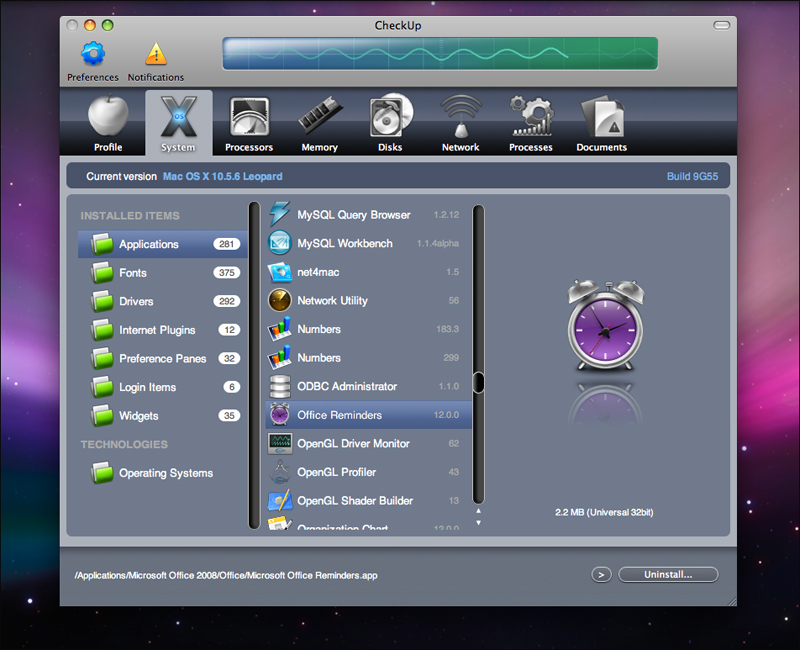The width and height of the screenshot is (800, 650).
Task: Click the reveal arrow button beside Uninstall
Action: pos(601,574)
